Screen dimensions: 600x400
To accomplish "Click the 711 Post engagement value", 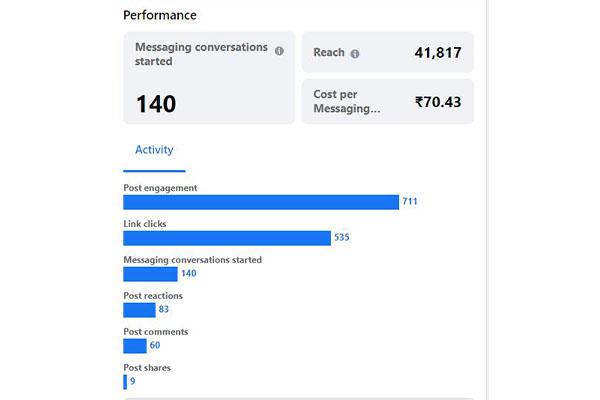I will point(409,202).
